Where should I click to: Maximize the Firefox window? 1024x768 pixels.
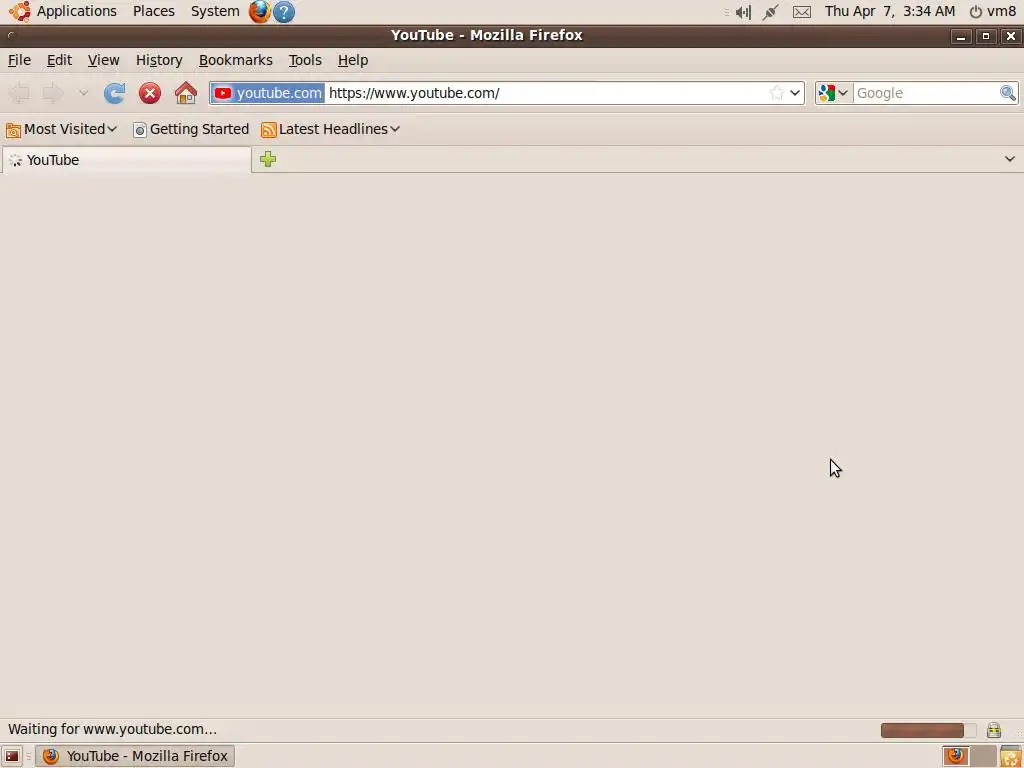pos(985,36)
